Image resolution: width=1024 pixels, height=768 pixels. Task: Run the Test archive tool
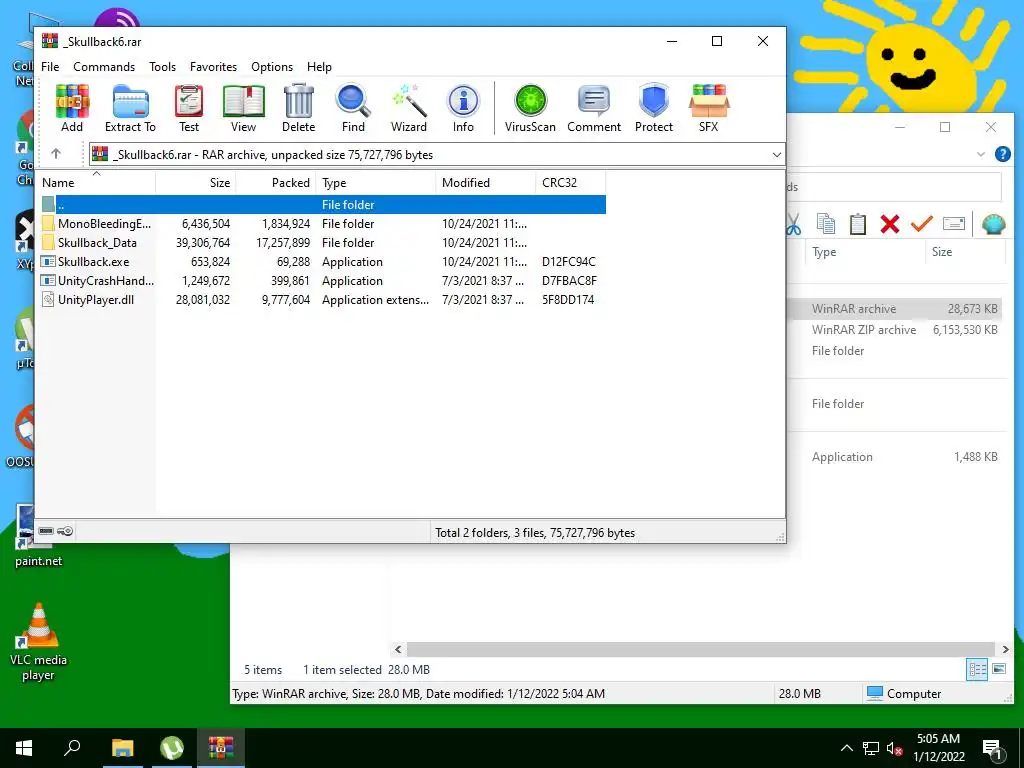(189, 108)
